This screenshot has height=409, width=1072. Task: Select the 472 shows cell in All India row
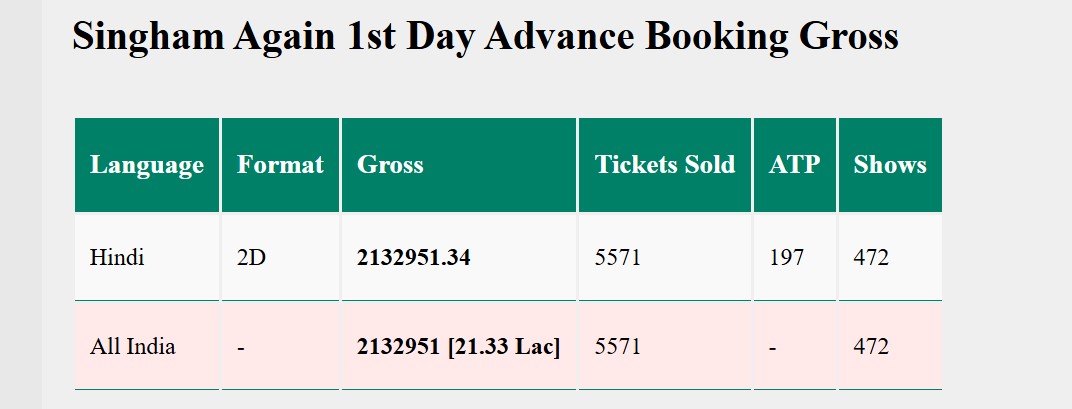click(x=870, y=347)
